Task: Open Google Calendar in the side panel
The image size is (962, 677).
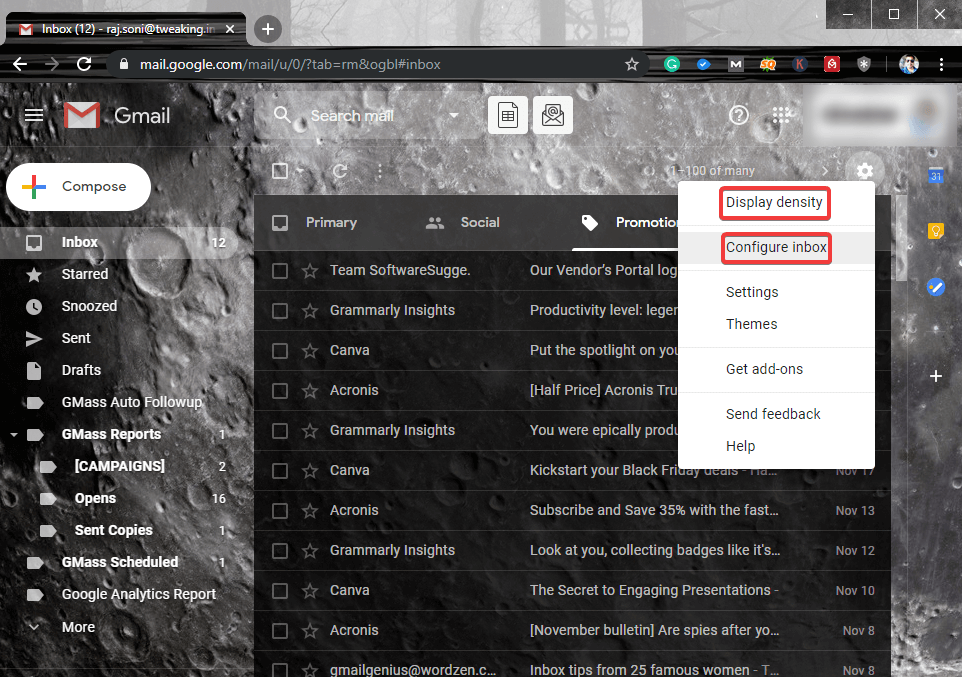Action: click(x=935, y=175)
